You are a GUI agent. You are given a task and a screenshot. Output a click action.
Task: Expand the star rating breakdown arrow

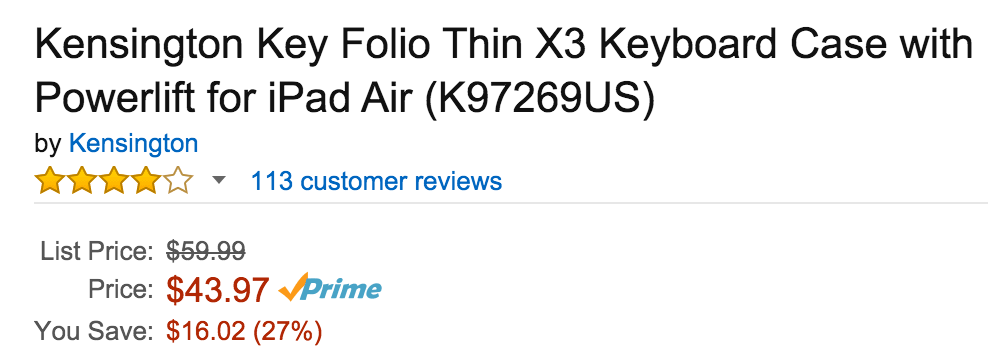[219, 181]
